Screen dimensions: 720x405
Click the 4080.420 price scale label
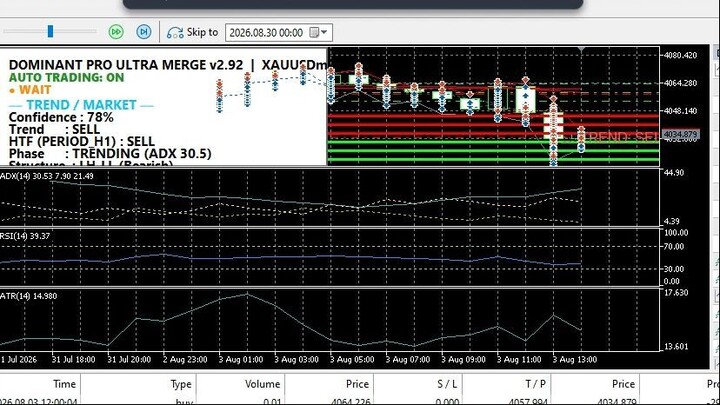(681, 55)
